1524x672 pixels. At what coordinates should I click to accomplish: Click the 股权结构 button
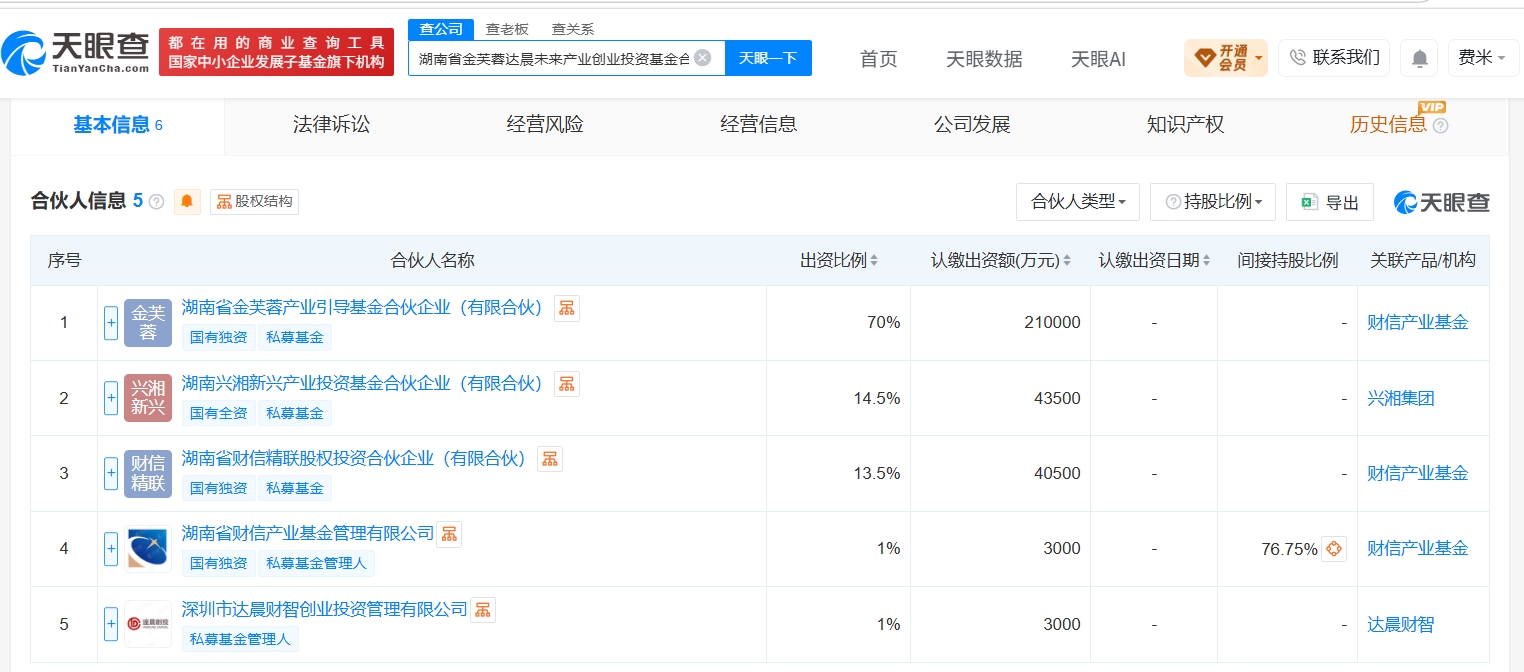pos(255,202)
